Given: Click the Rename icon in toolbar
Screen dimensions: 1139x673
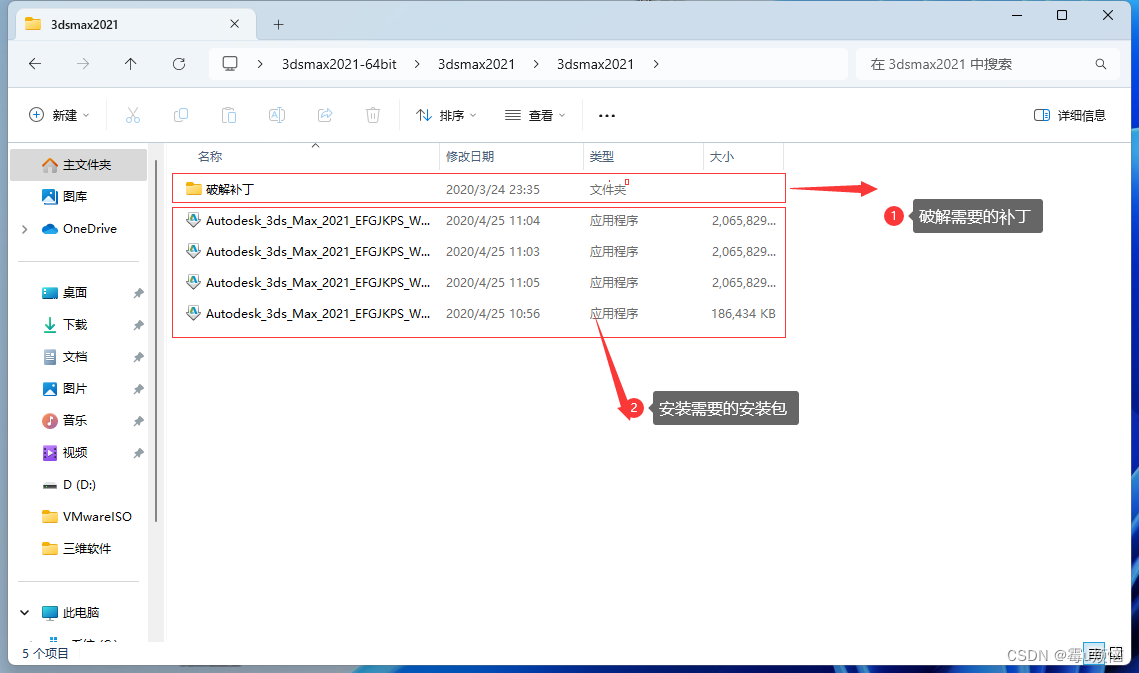Looking at the screenshot, I should pyautogui.click(x=277, y=115).
